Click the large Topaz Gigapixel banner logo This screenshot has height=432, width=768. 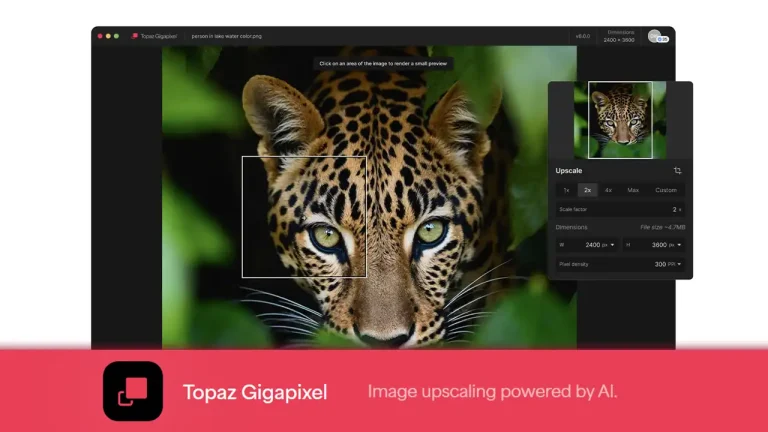pyautogui.click(x=133, y=391)
